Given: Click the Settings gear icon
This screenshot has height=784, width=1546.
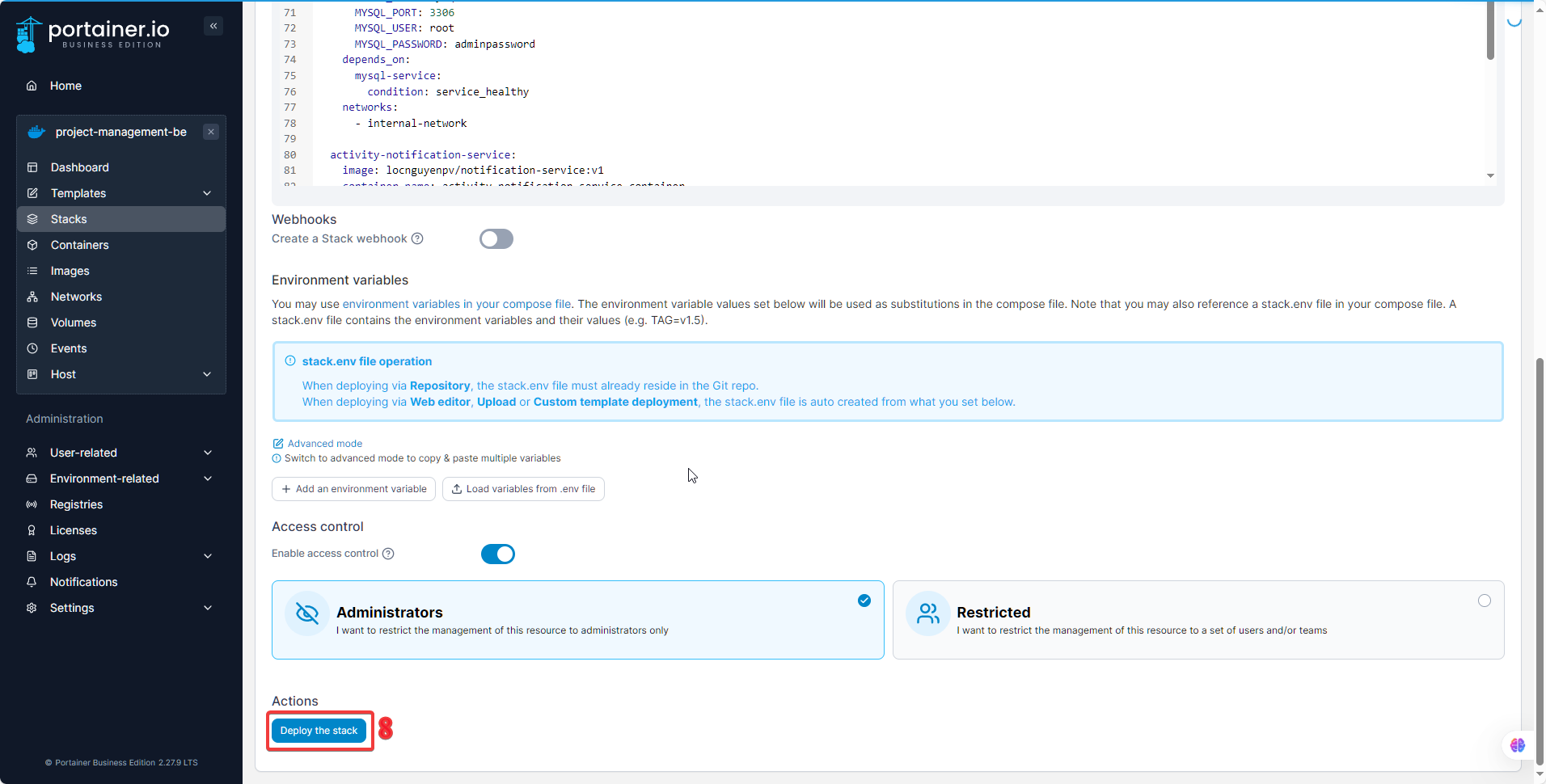Looking at the screenshot, I should [32, 608].
